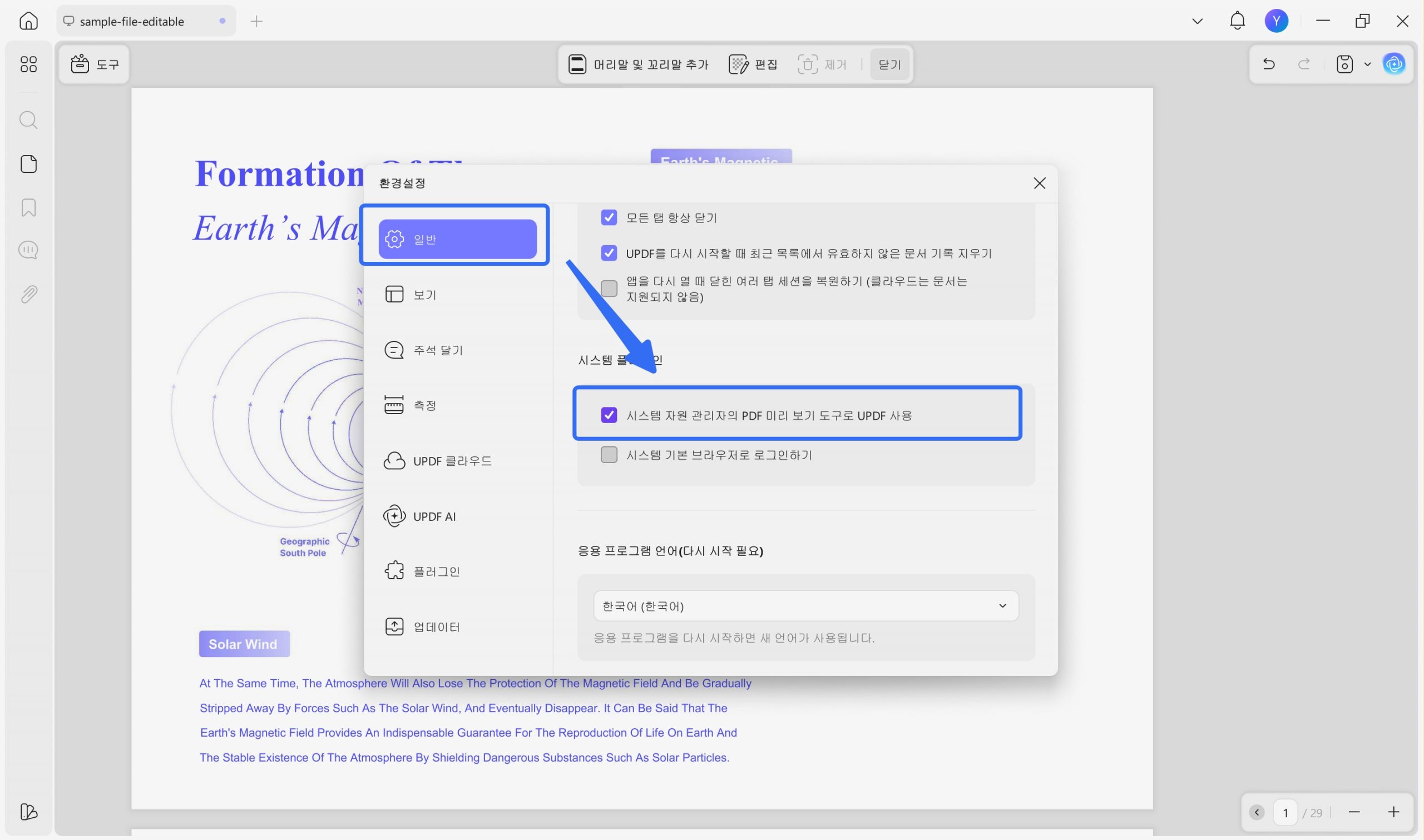
Task: Click the Geographic South Pole label
Action: 304,548
